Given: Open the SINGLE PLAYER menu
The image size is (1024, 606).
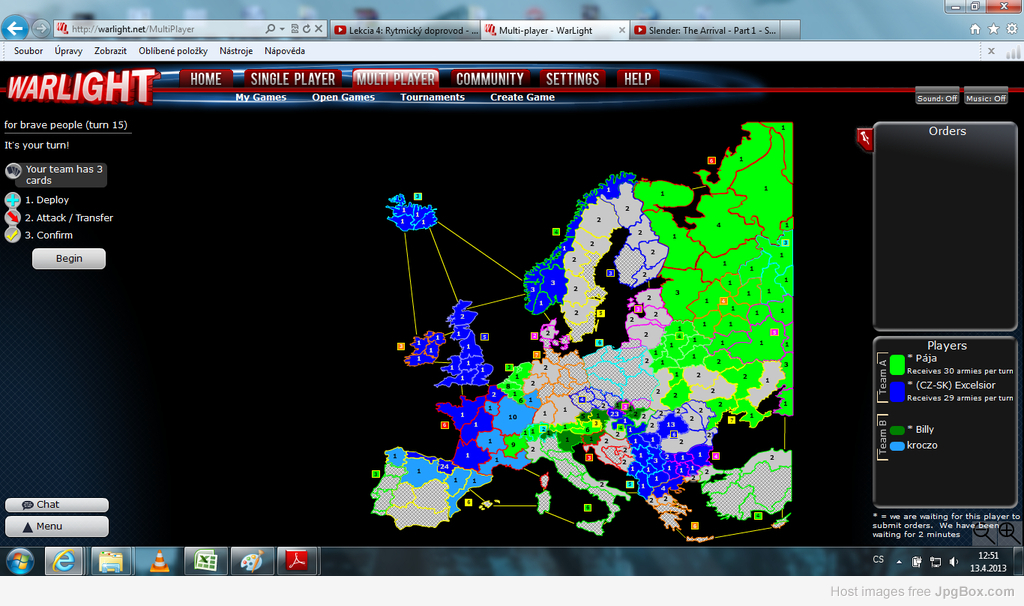Looking at the screenshot, I should coord(291,79).
